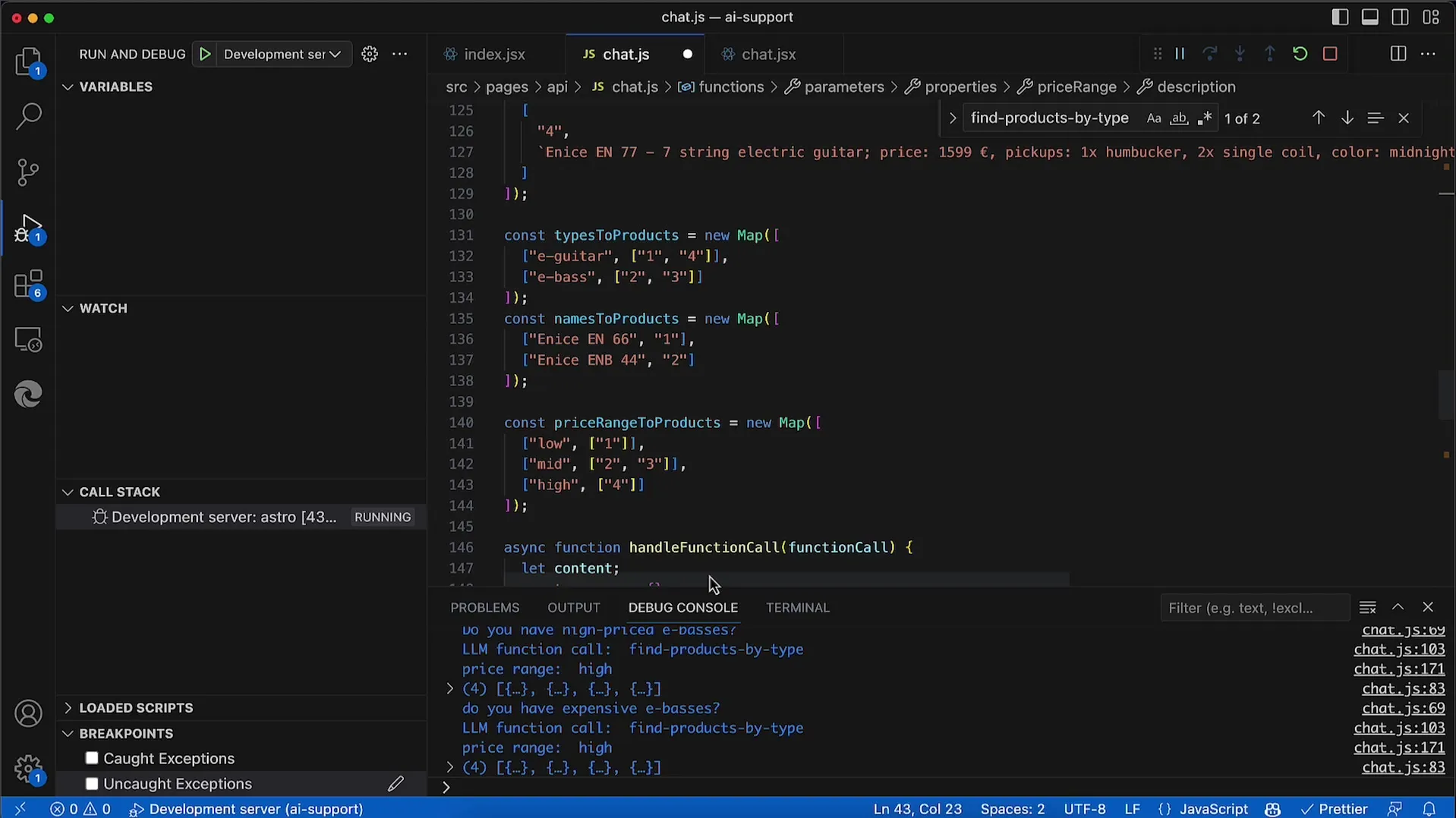Expand the find widget replace toggle
This screenshot has height=818, width=1456.
952,118
